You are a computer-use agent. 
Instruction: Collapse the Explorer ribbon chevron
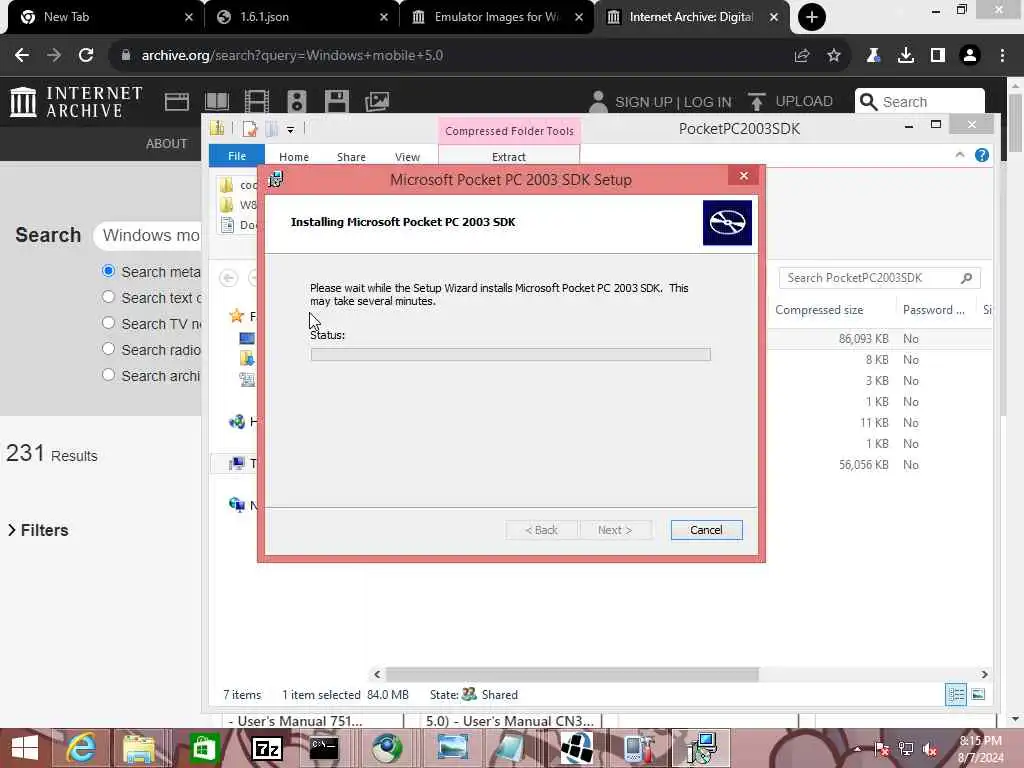[x=959, y=155]
